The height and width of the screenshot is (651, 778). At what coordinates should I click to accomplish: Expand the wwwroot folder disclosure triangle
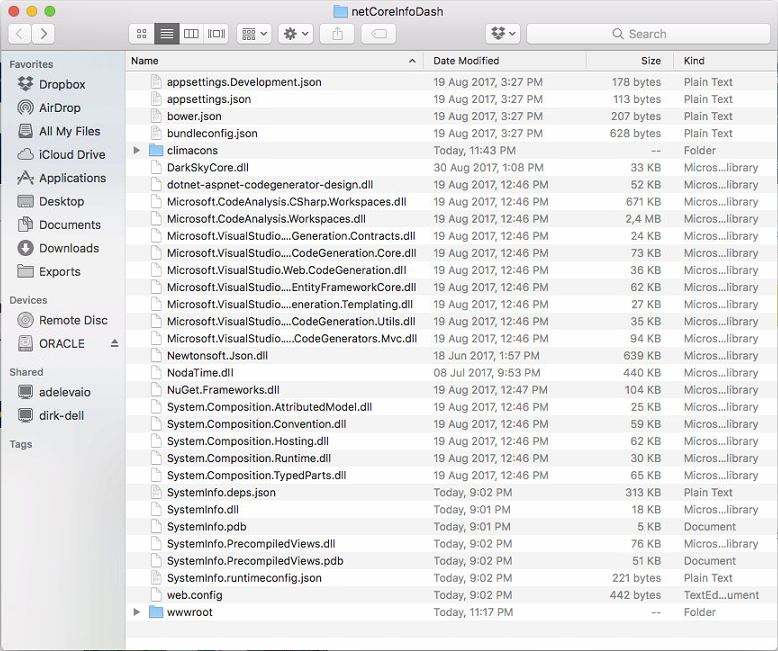click(x=137, y=612)
